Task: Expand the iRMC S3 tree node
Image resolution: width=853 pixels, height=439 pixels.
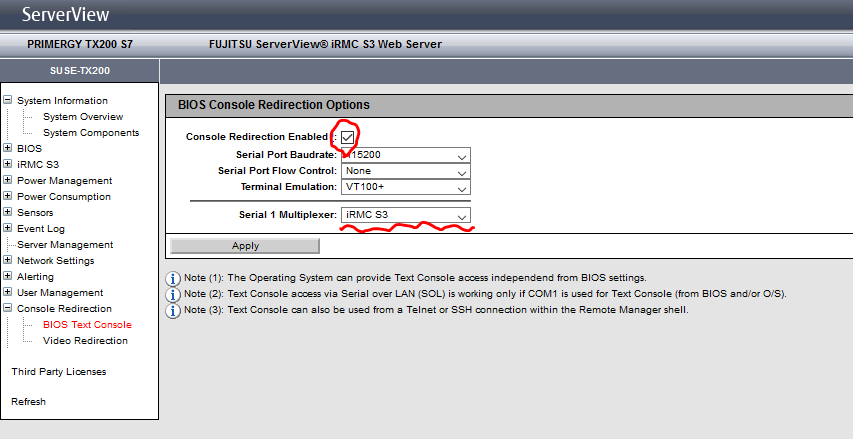Action: (x=7, y=164)
